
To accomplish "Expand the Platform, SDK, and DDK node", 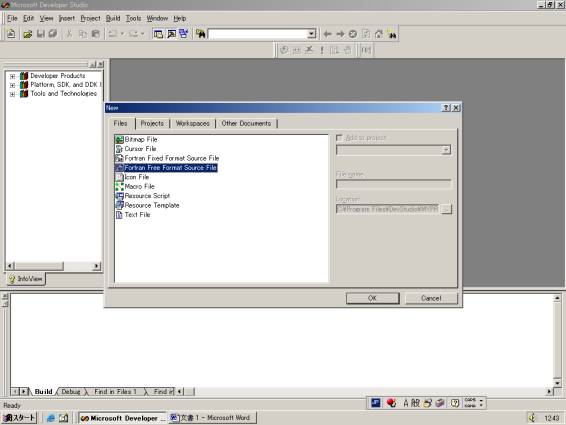I will [x=13, y=85].
